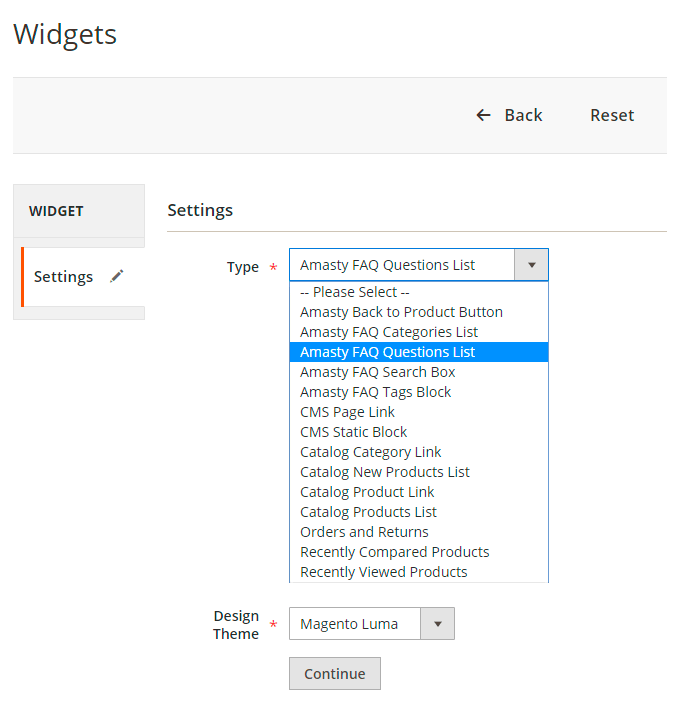Click the Type field label

[243, 267]
